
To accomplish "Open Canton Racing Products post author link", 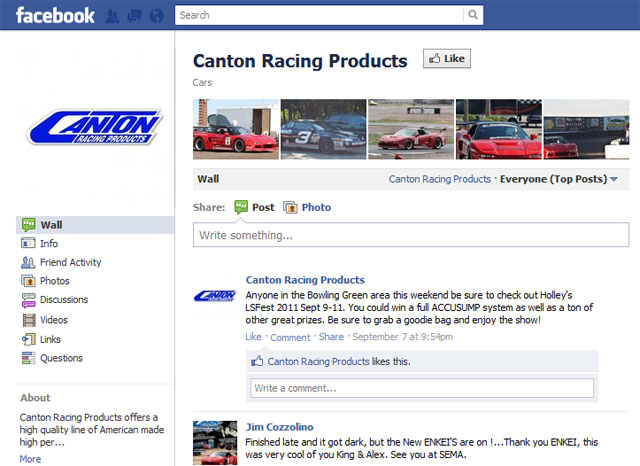I will tap(305, 280).
